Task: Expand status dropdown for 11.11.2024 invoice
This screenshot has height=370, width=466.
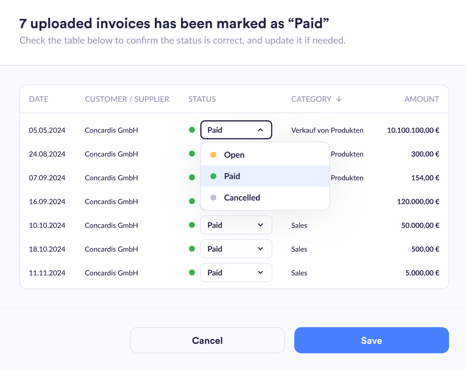Action: [x=236, y=273]
